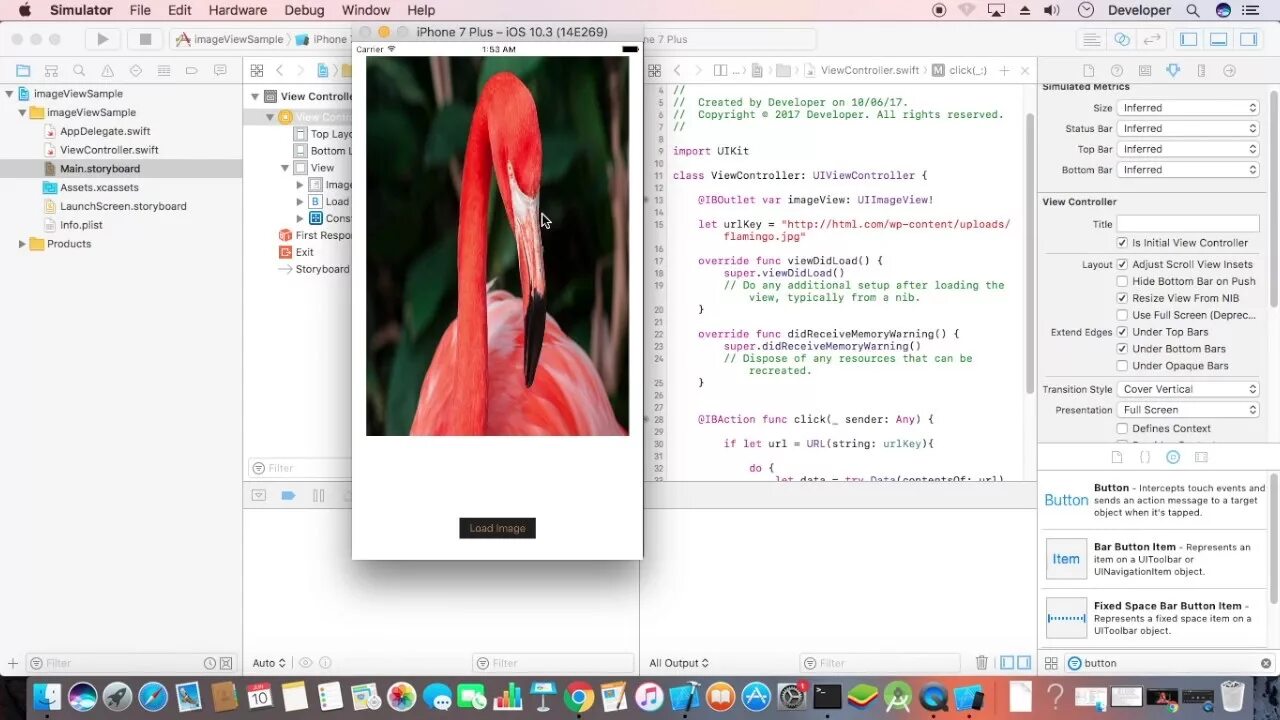Show the Attributes inspector
The height and width of the screenshot is (720, 1280).
click(x=1173, y=71)
